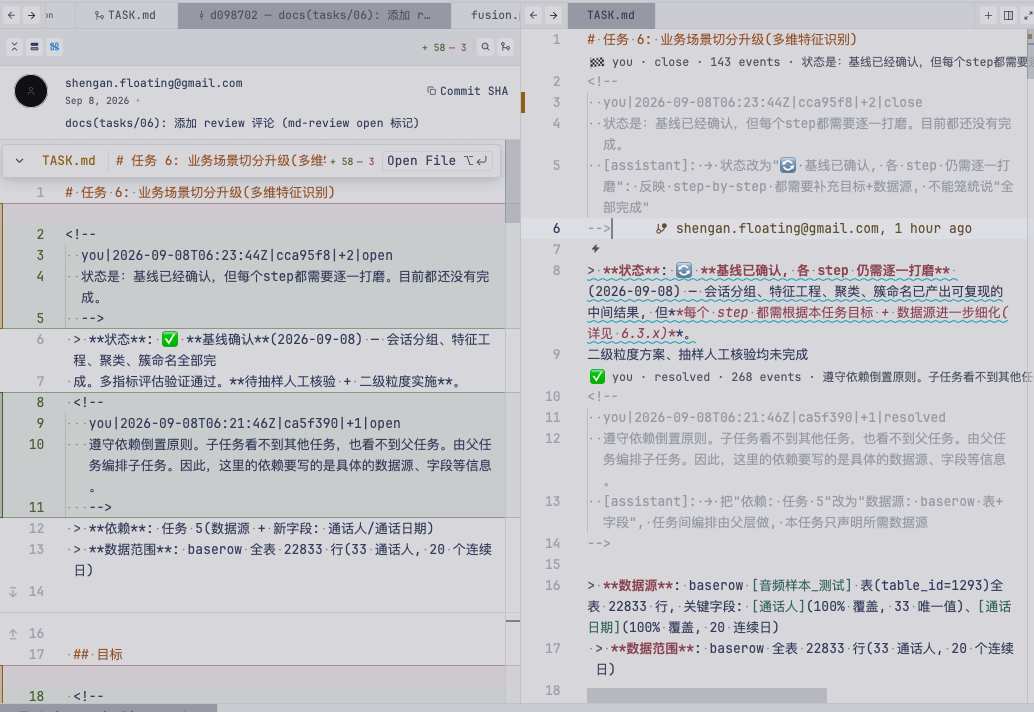Screen dimensions: 1034x712
Task: Click line 16 '数据源' text in right editor
Action: [x=638, y=585]
